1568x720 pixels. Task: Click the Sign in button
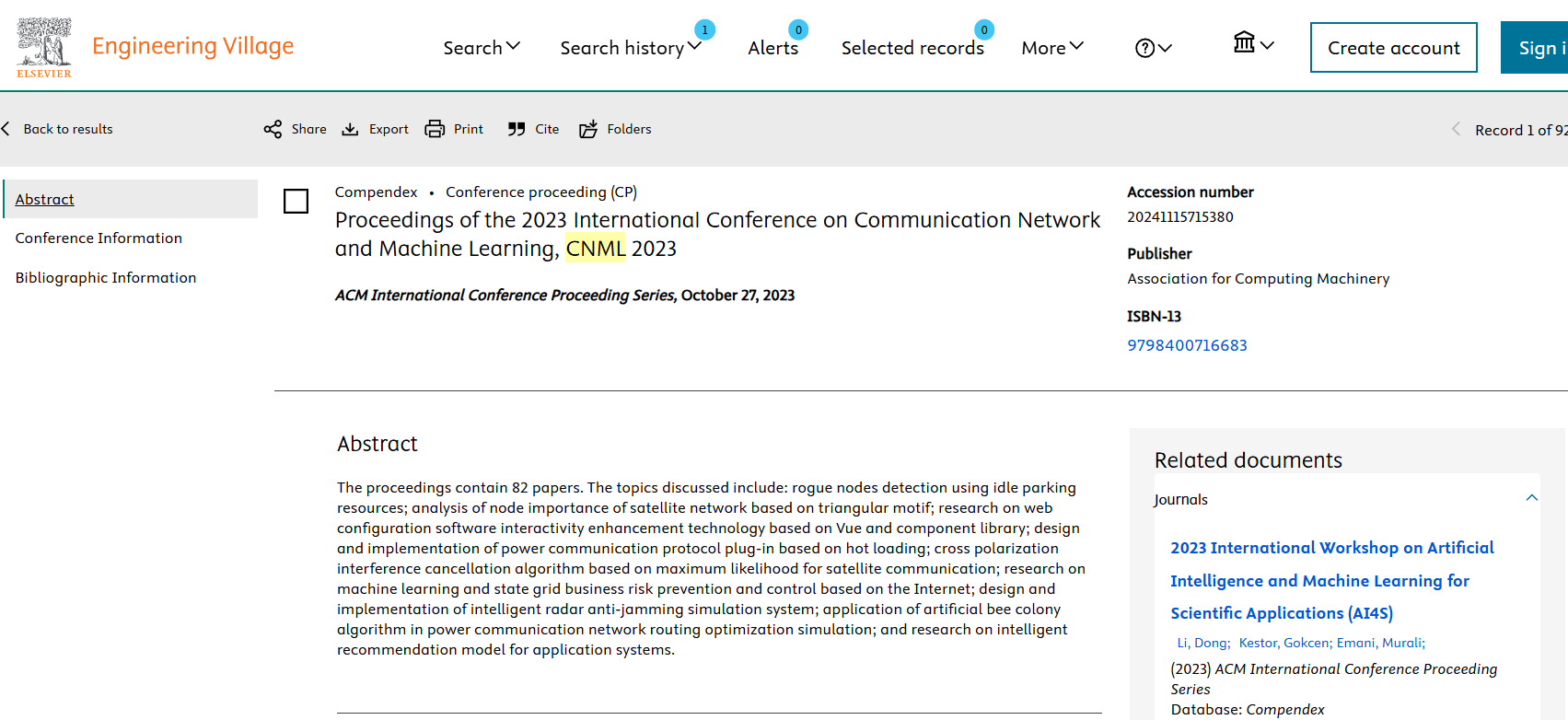(x=1535, y=48)
